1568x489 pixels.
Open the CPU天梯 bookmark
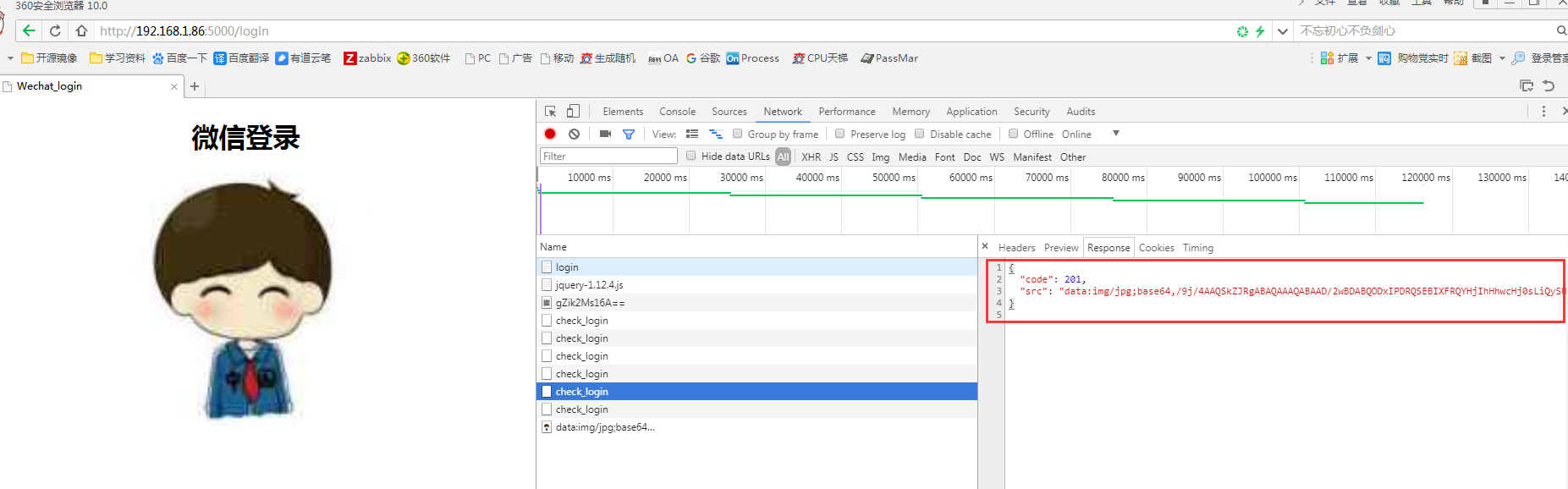point(820,58)
